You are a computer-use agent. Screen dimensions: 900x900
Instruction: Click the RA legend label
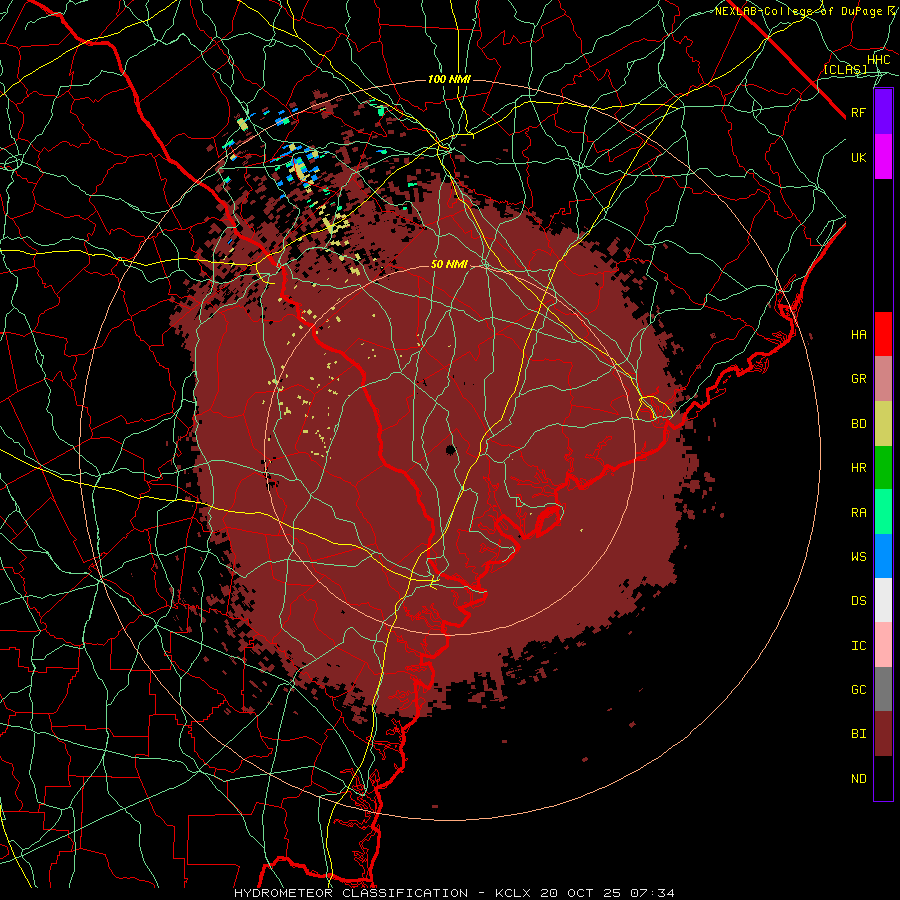858,513
